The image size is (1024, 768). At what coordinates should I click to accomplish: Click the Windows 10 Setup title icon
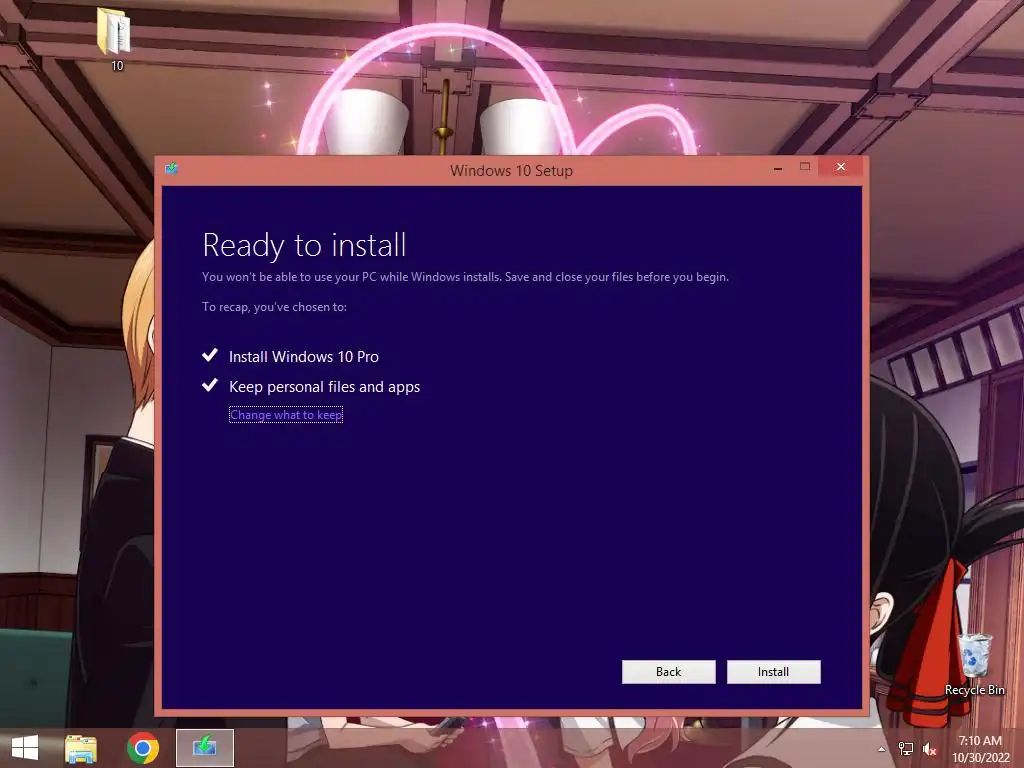click(171, 168)
